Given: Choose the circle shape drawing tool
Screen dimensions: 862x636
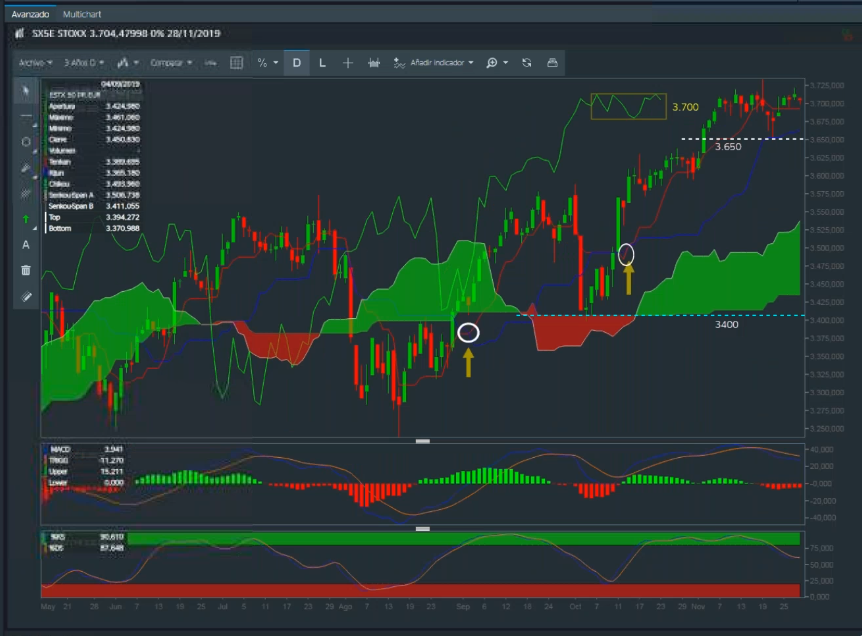Looking at the screenshot, I should 26,142.
